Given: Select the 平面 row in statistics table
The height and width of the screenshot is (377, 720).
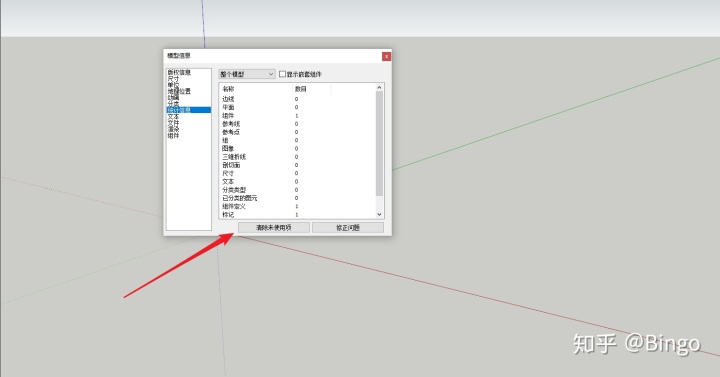Looking at the screenshot, I should tap(297, 107).
